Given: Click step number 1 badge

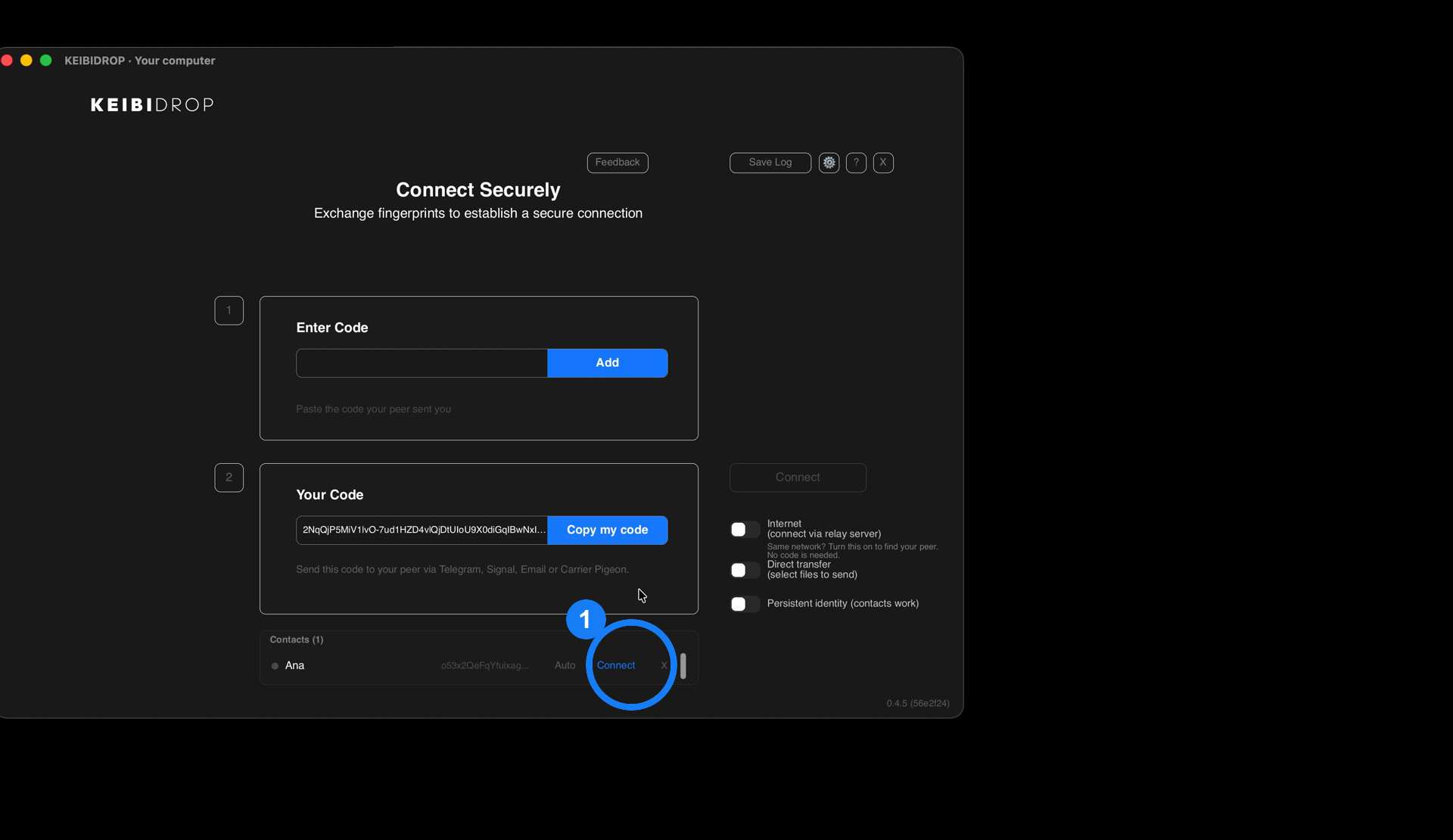Looking at the screenshot, I should point(229,310).
